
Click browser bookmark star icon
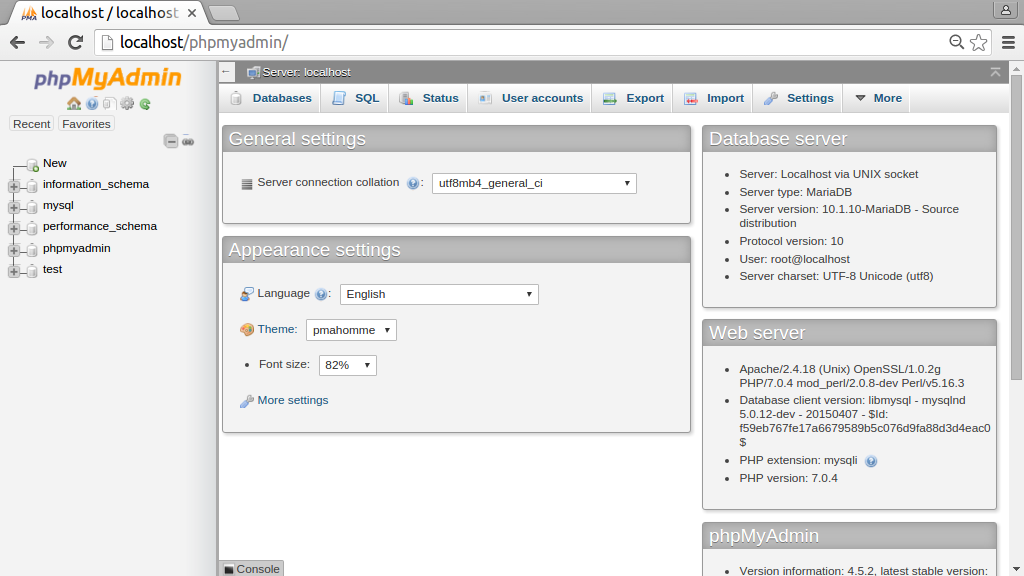point(978,42)
